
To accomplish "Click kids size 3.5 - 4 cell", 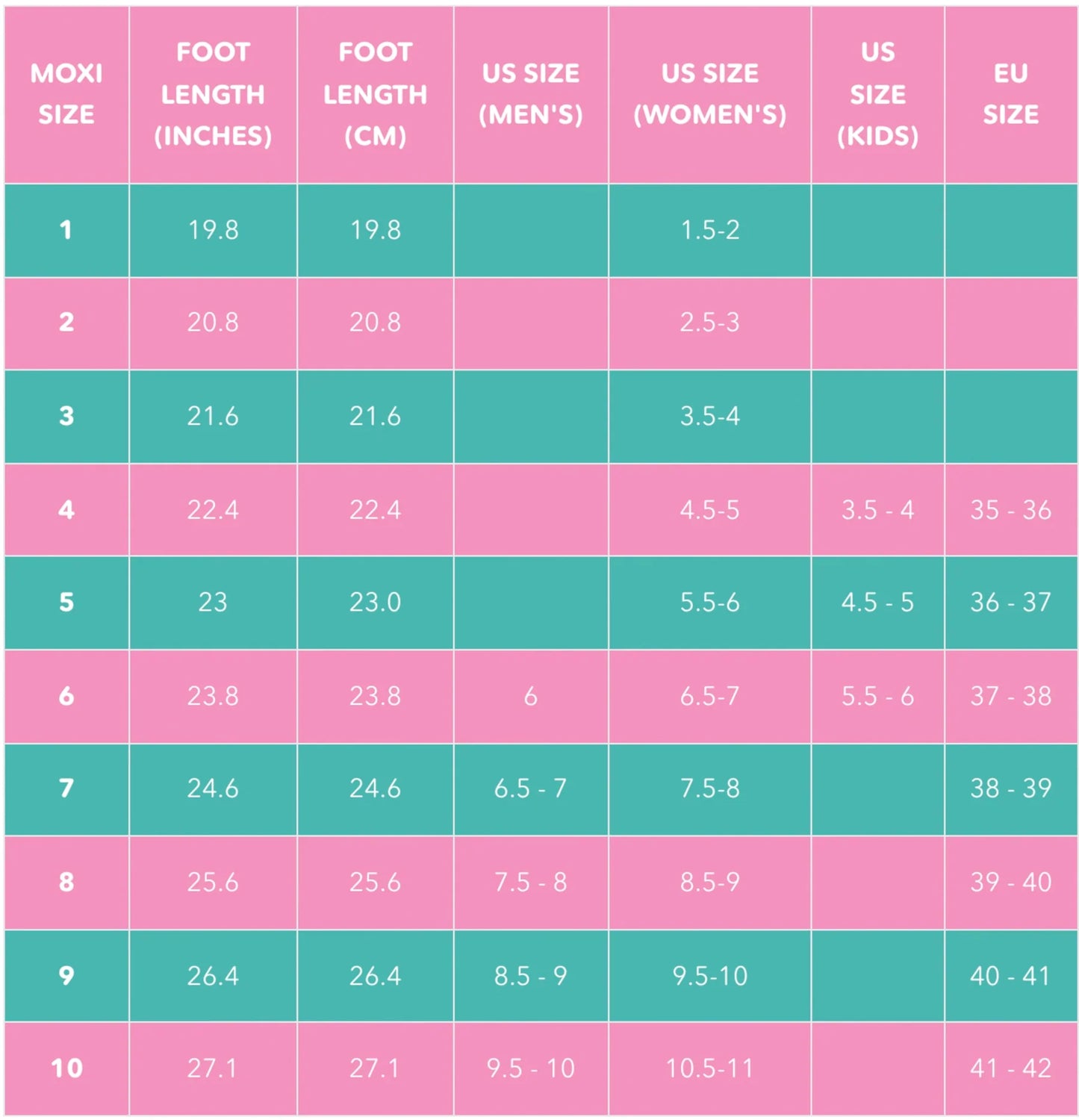I will coord(877,510).
